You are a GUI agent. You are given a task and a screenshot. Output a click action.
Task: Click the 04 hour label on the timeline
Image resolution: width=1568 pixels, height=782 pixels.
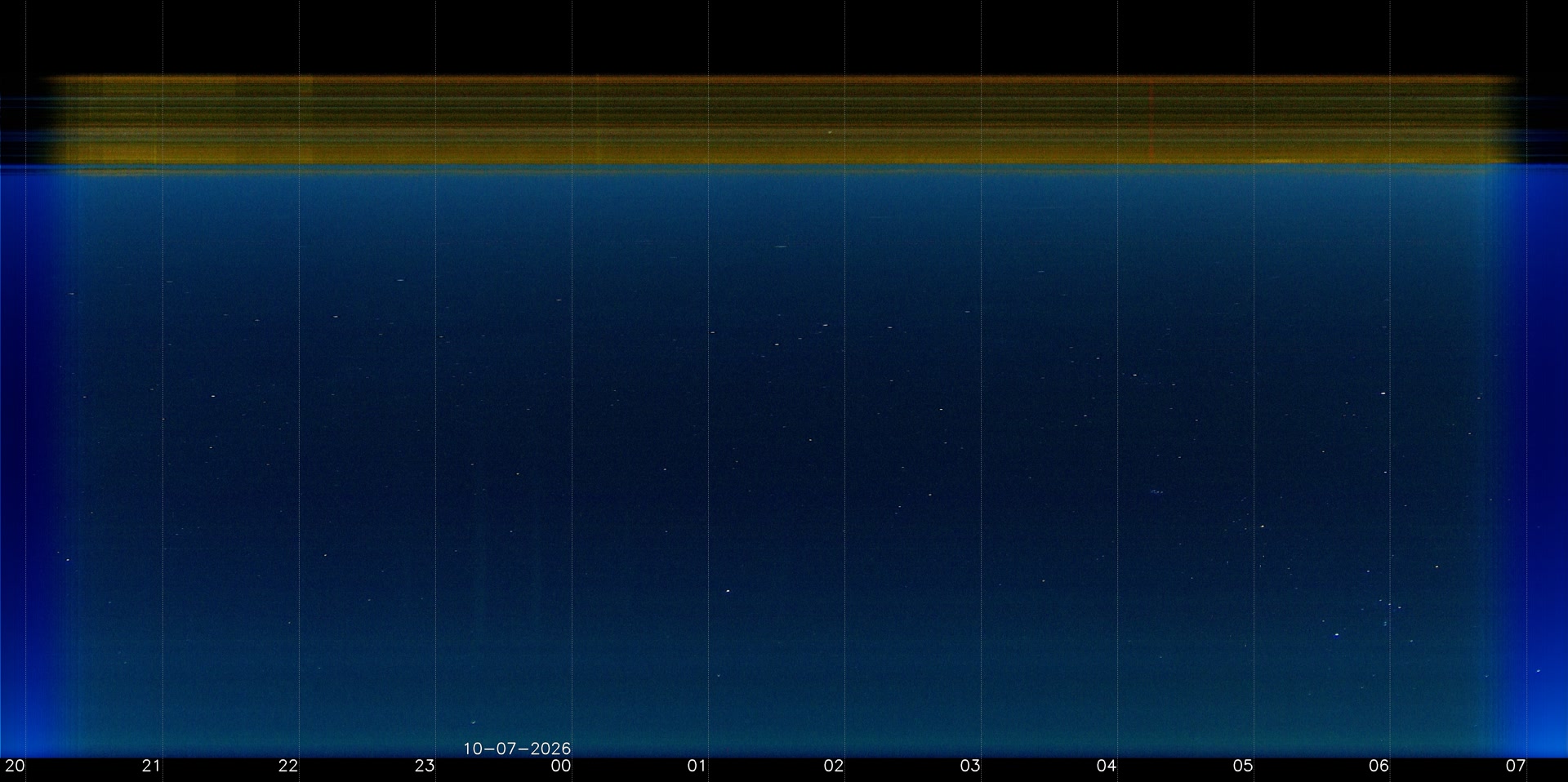coord(1106,766)
